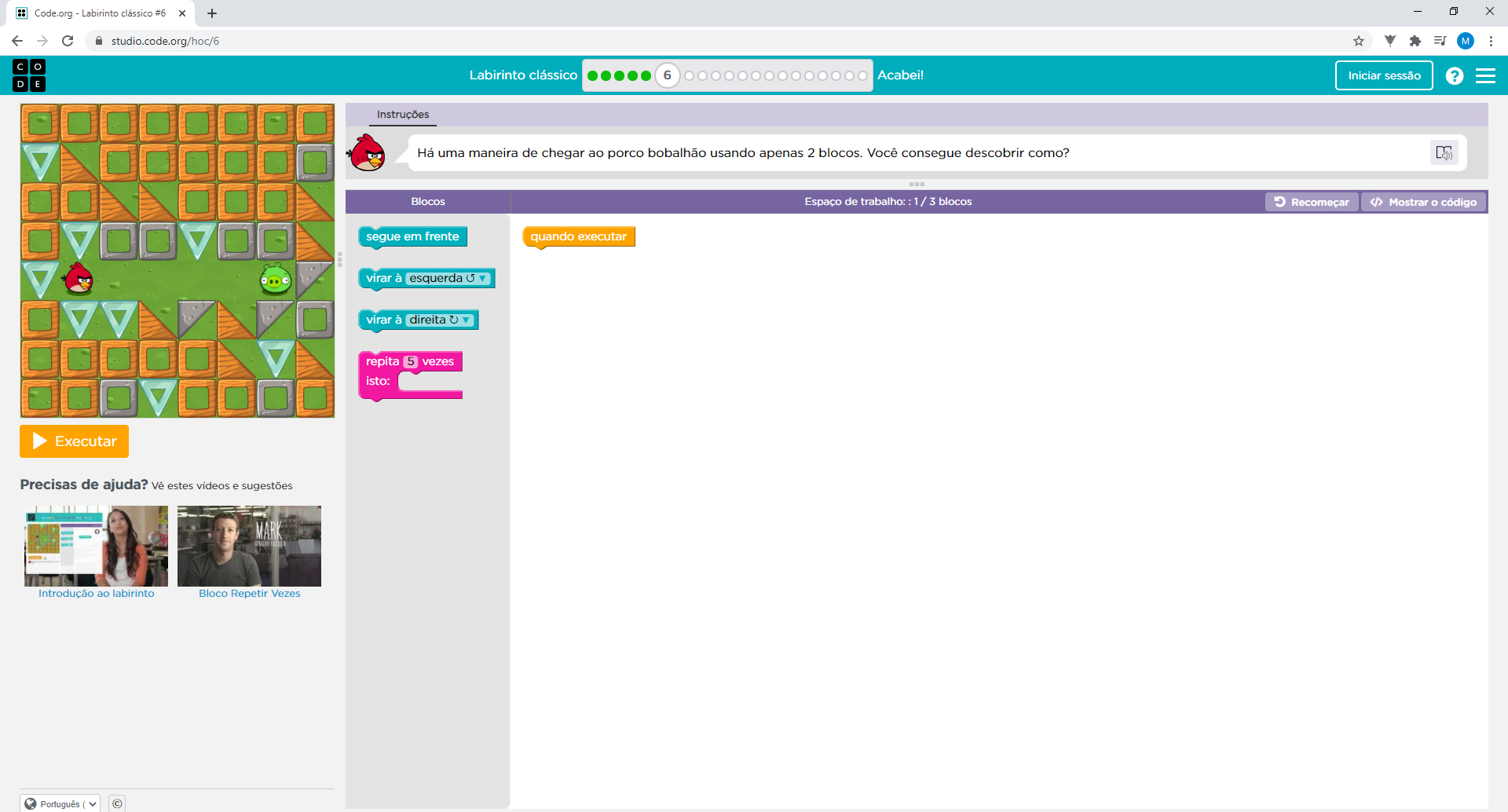Open the Português language dropdown
Viewport: 1508px width, 812px height.
coord(60,803)
